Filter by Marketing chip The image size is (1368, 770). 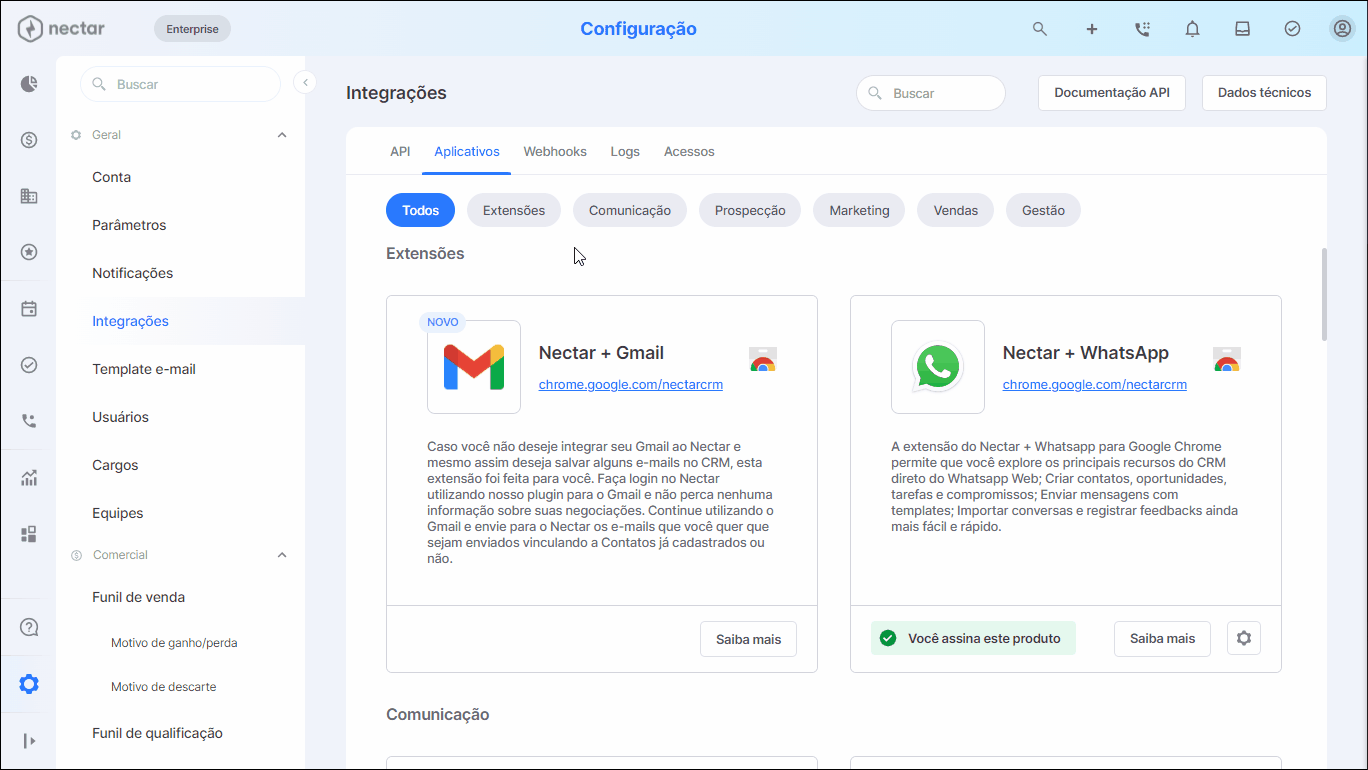tap(859, 210)
